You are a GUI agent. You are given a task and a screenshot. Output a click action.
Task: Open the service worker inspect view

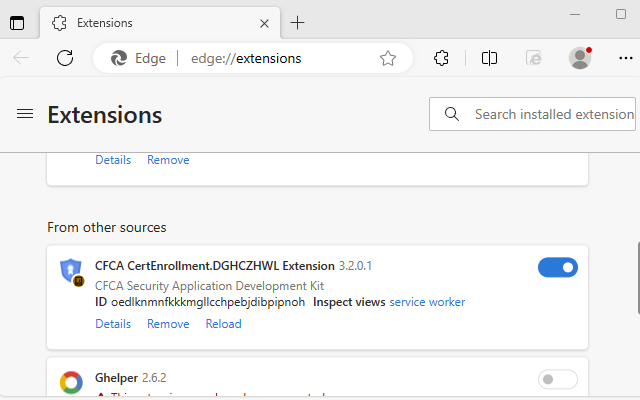pyautogui.click(x=427, y=302)
